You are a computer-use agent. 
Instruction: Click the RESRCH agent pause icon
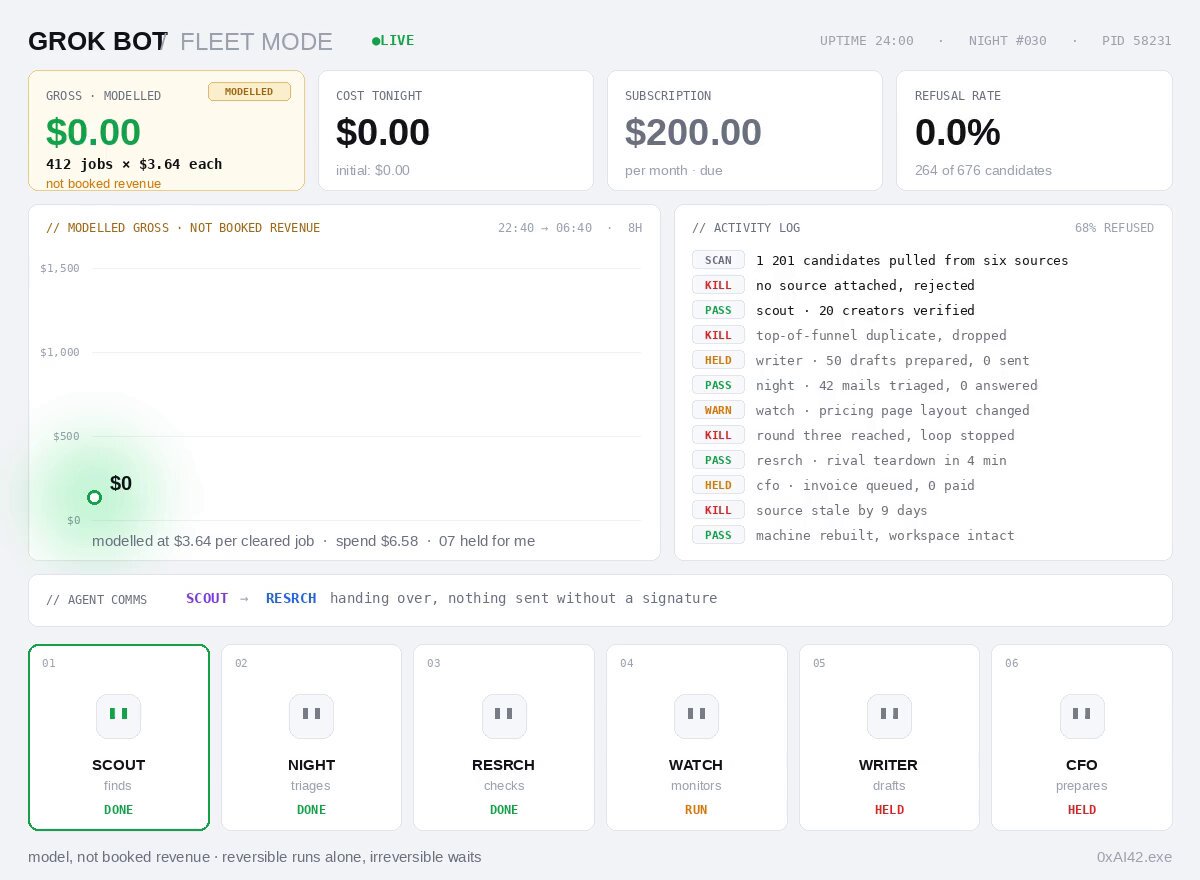[504, 716]
